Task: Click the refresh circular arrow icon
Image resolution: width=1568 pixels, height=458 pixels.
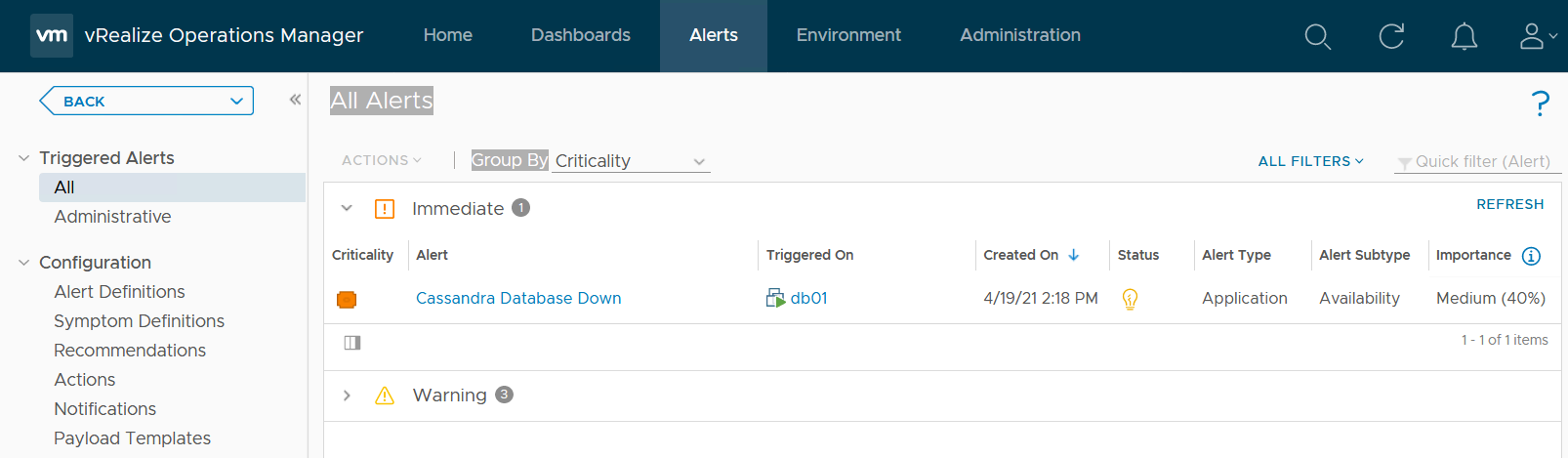Action: coord(1390,36)
